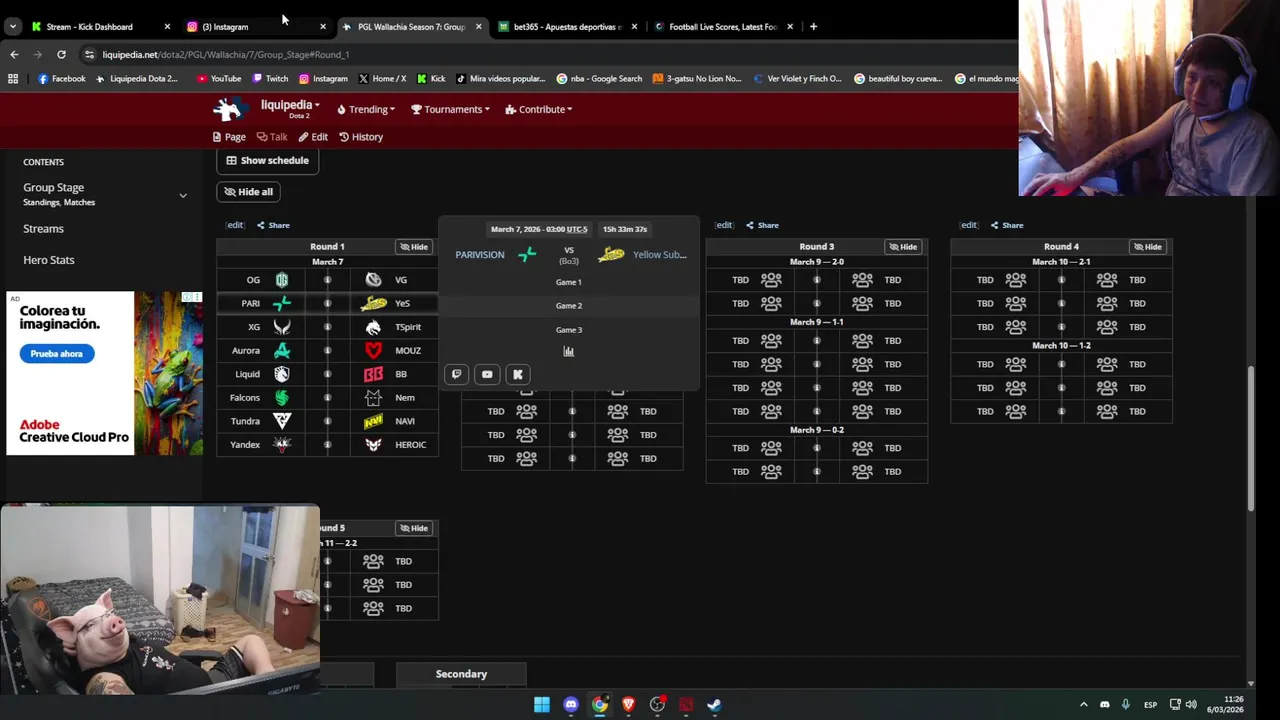Click the page vertical scrollbar thumb
The height and width of the screenshot is (720, 1280).
point(1250,440)
